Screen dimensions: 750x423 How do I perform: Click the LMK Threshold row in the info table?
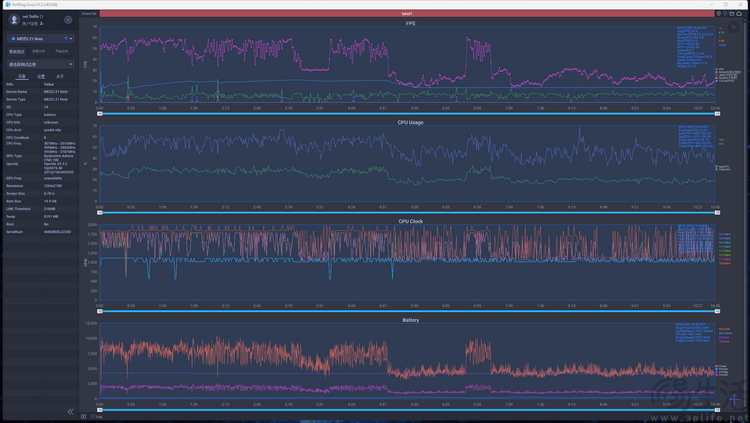(40, 209)
